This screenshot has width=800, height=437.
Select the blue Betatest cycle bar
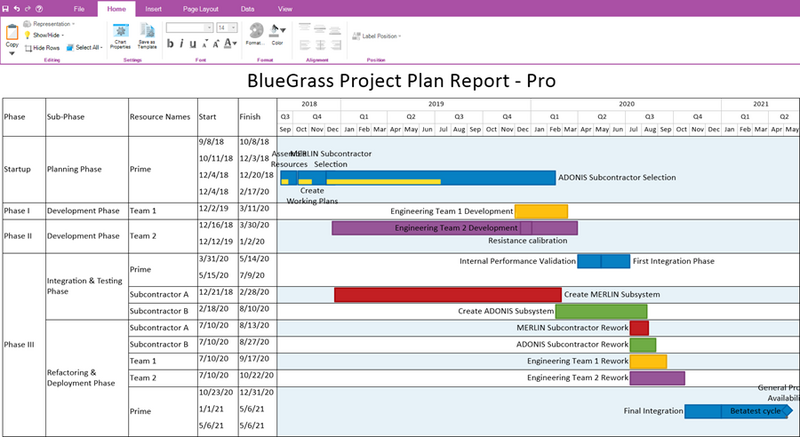click(x=754, y=411)
